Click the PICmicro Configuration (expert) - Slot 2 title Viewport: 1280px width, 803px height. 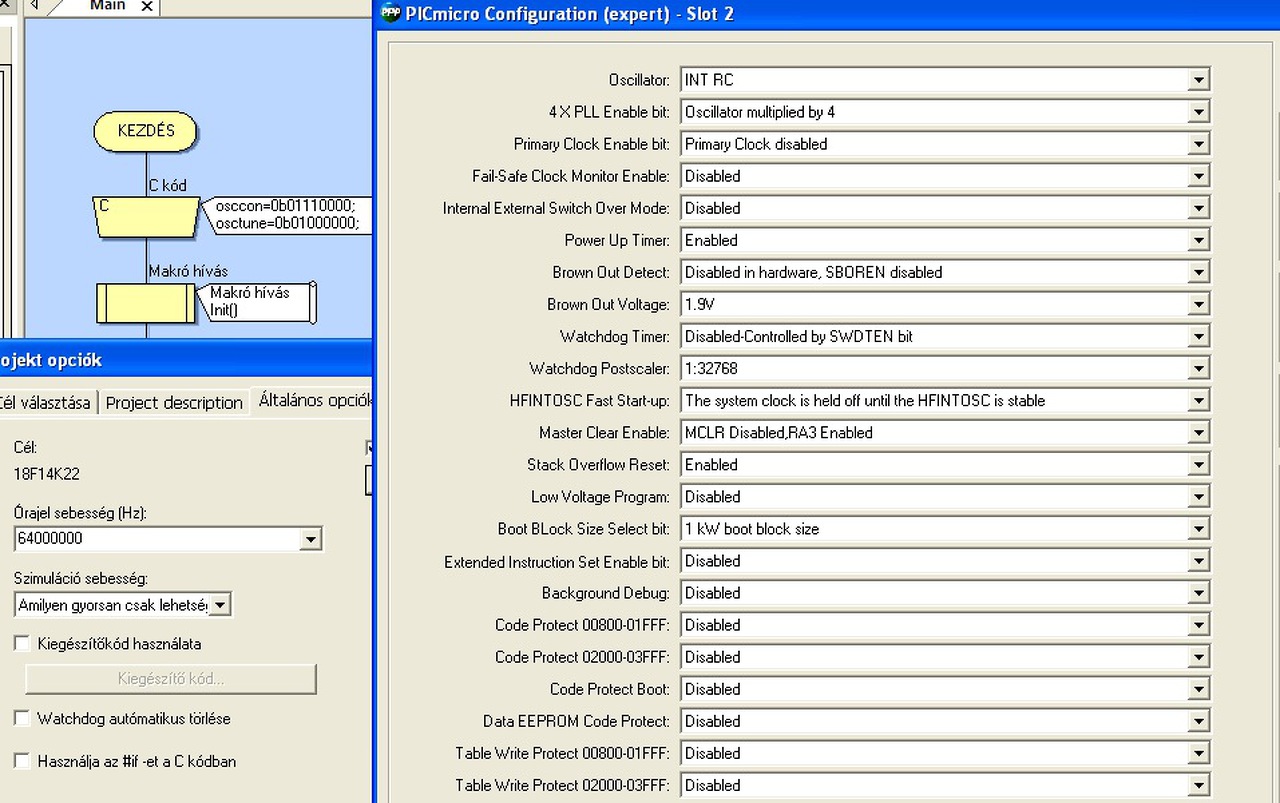click(570, 15)
